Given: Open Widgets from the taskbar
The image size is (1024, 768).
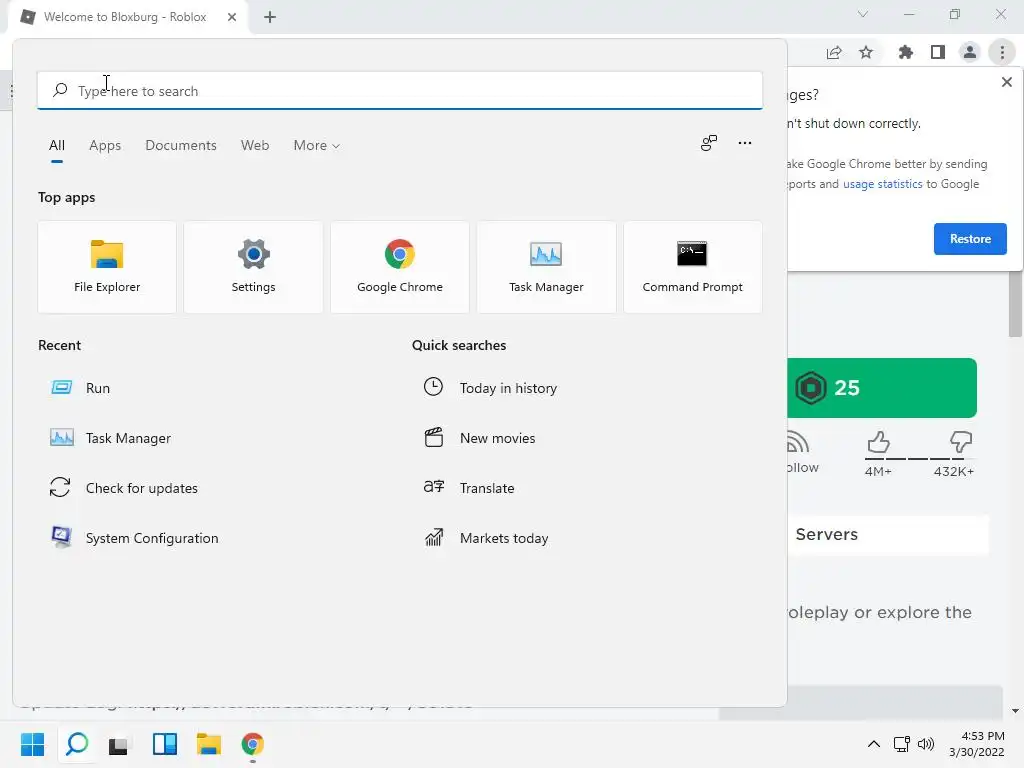Looking at the screenshot, I should [x=165, y=744].
